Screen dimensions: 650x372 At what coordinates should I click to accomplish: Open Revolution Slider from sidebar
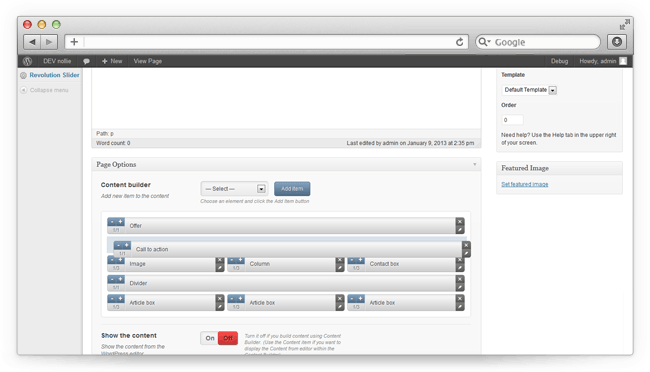tap(54, 75)
